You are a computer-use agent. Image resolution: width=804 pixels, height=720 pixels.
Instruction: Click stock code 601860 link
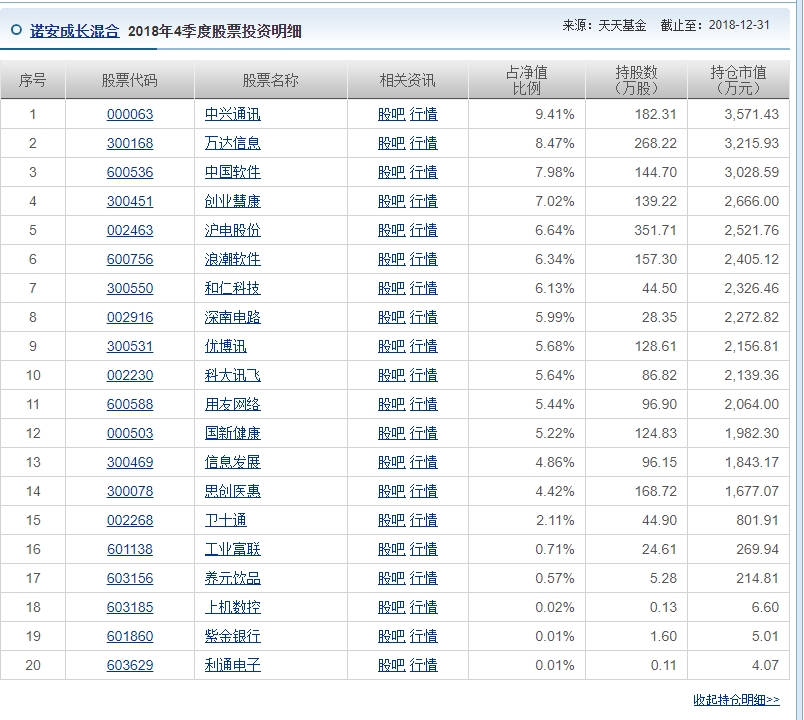128,636
